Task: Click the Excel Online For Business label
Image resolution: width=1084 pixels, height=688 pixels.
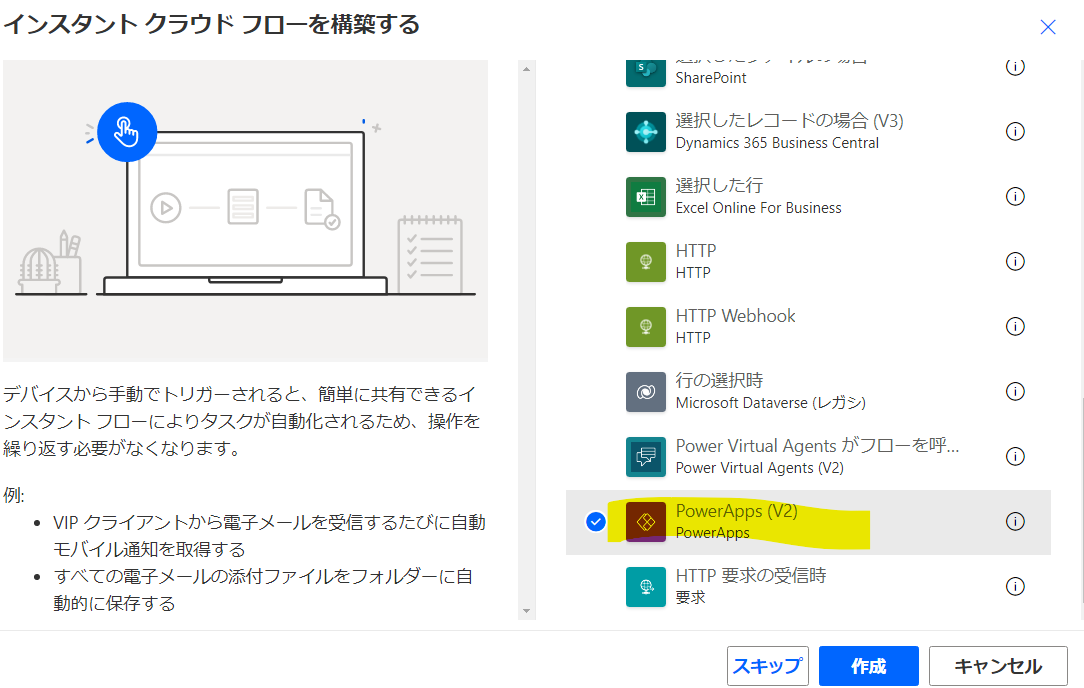Action: click(x=758, y=208)
